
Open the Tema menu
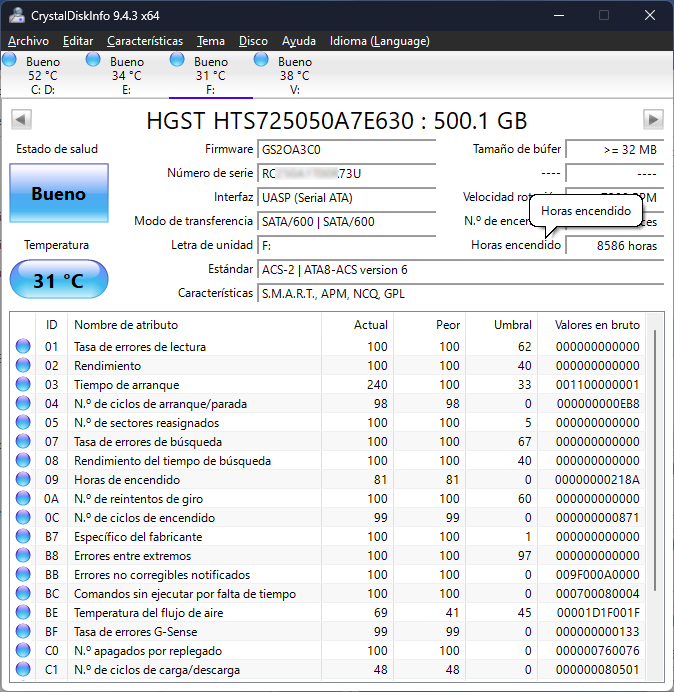click(211, 41)
